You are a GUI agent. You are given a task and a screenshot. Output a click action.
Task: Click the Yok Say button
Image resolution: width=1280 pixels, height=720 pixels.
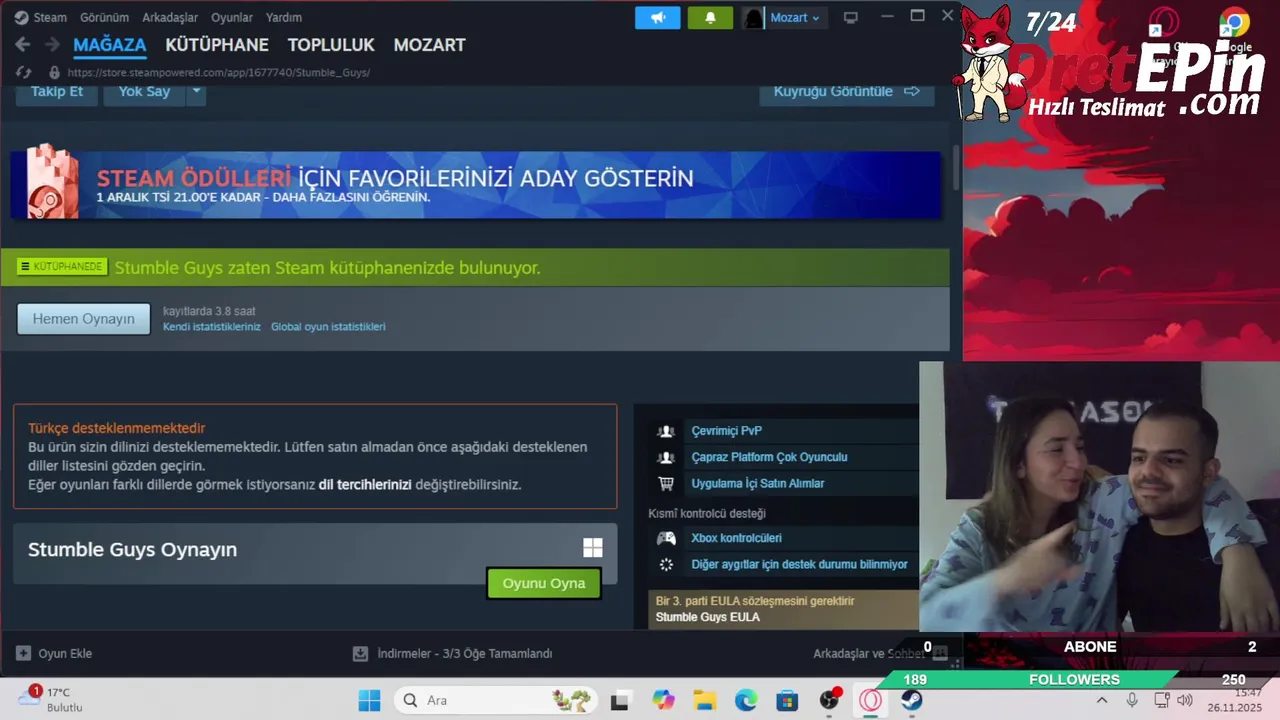pyautogui.click(x=144, y=91)
